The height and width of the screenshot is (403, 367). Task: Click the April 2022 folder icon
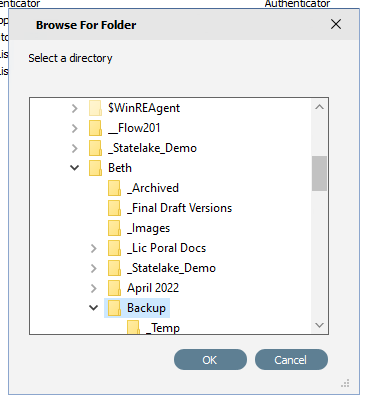pos(114,288)
